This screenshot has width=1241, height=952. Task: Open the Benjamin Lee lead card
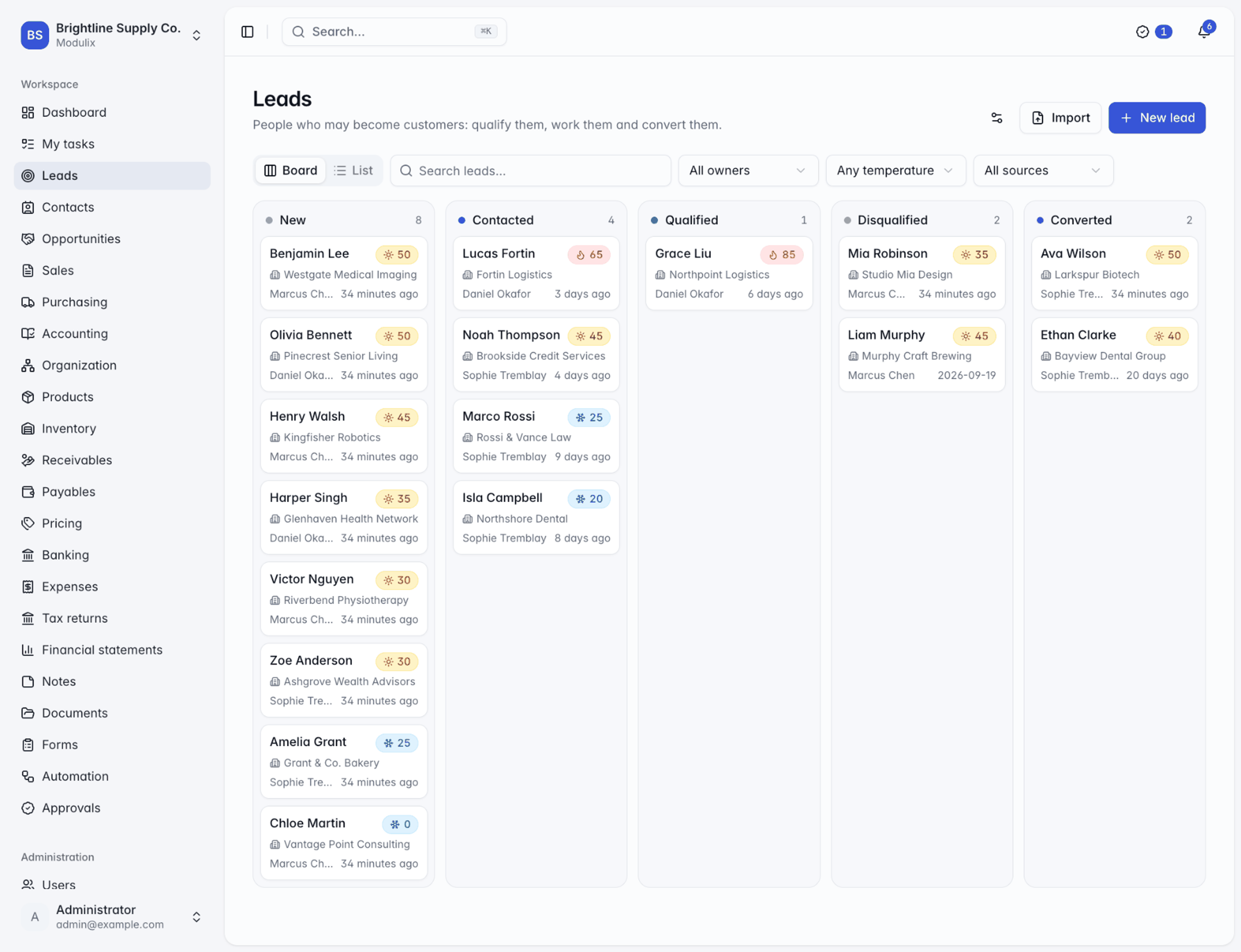tap(344, 273)
